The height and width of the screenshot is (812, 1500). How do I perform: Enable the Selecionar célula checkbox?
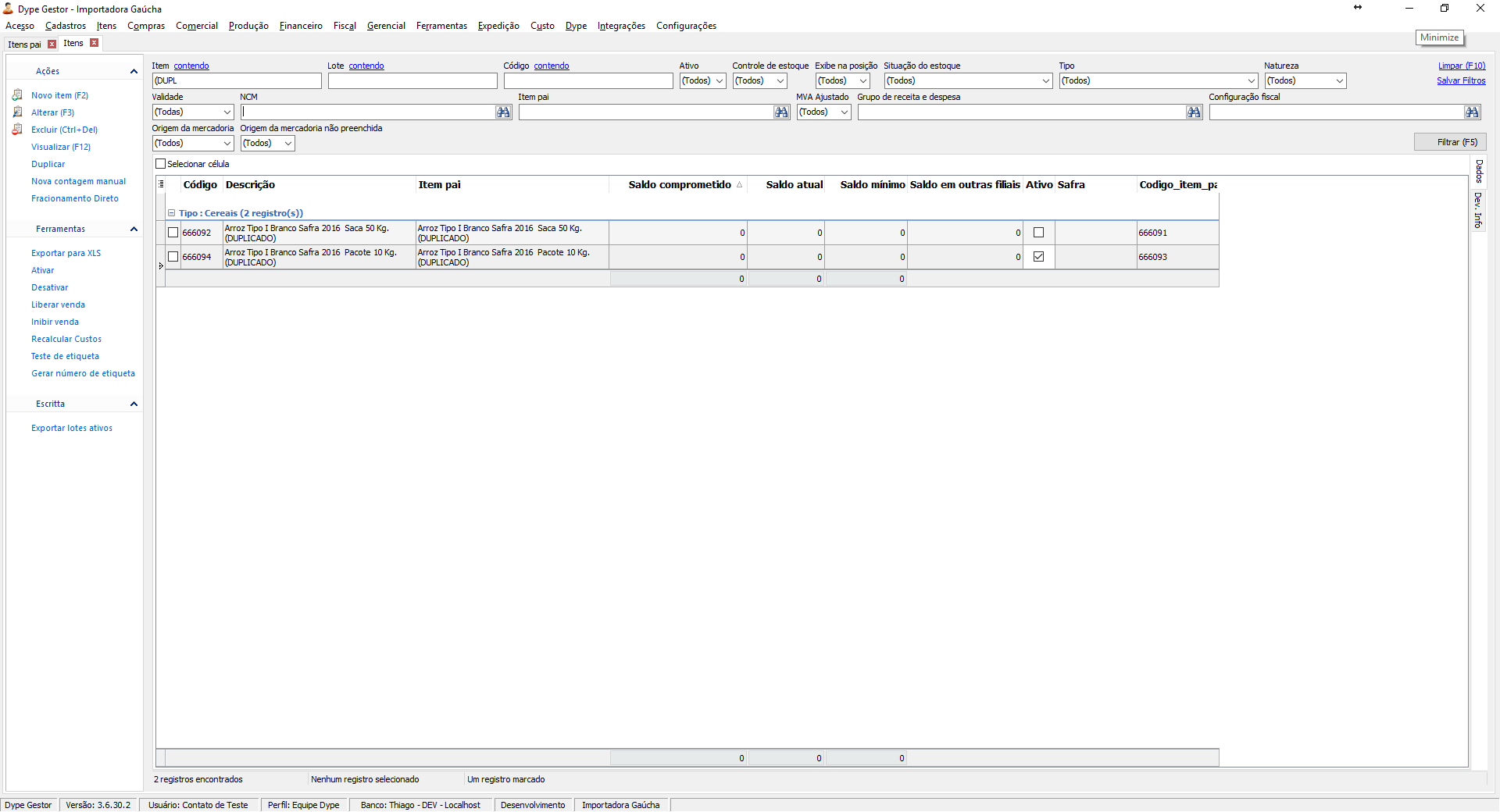coord(161,164)
